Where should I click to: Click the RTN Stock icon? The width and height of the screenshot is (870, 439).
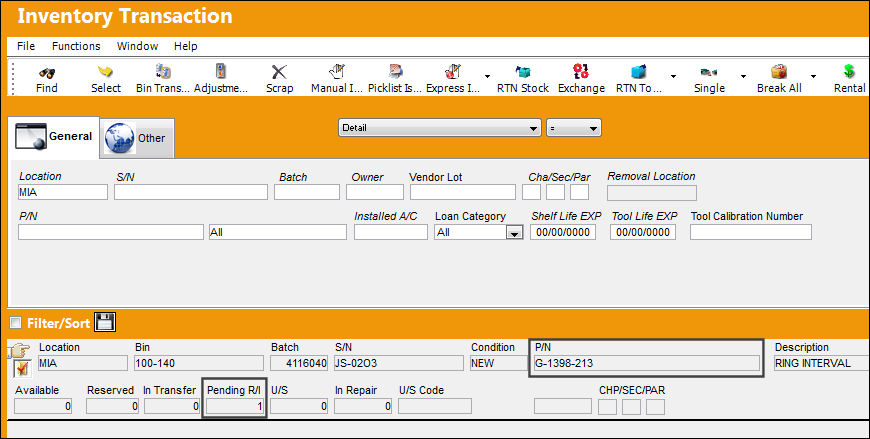[x=523, y=71]
